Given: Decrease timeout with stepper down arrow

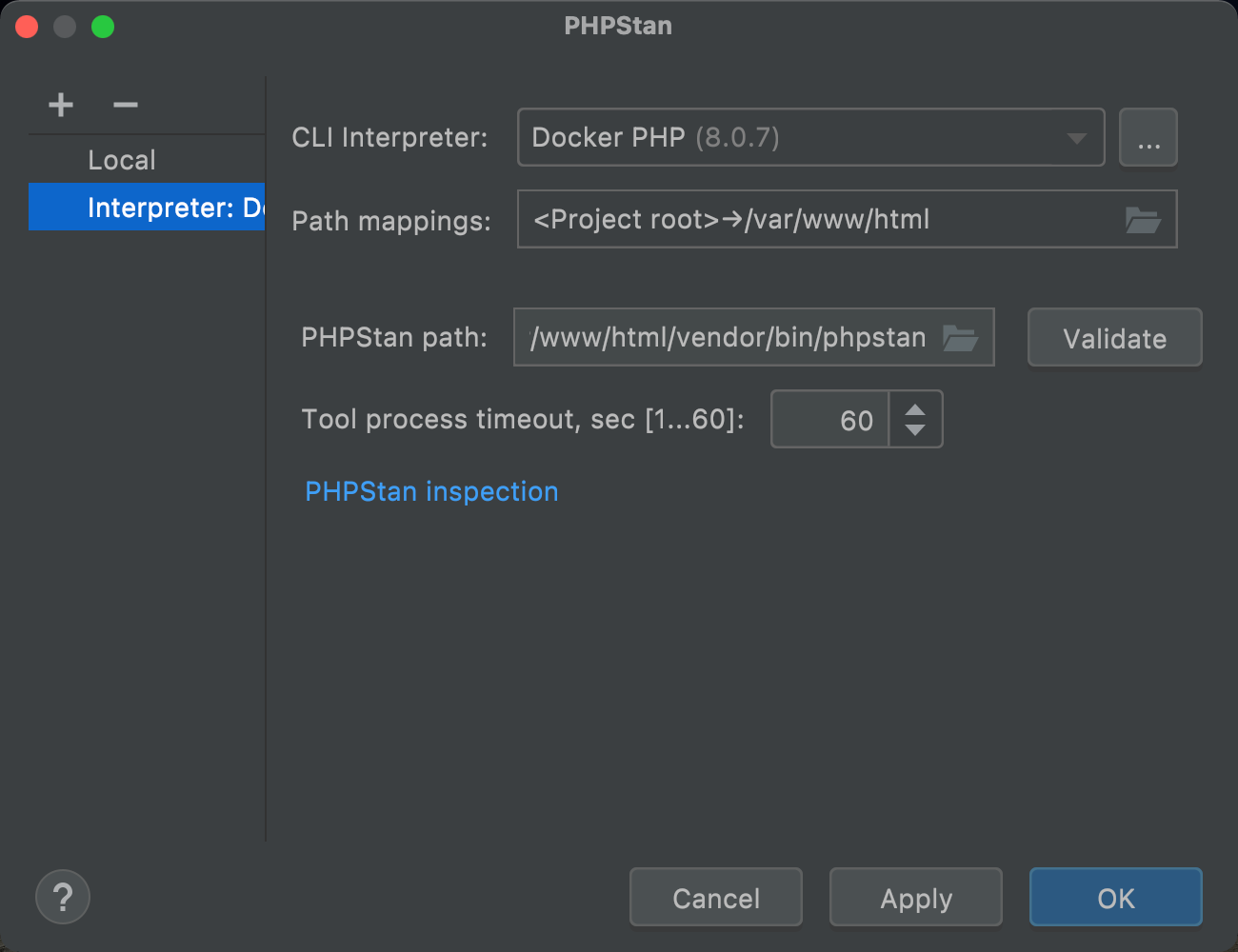Looking at the screenshot, I should pos(915,430).
